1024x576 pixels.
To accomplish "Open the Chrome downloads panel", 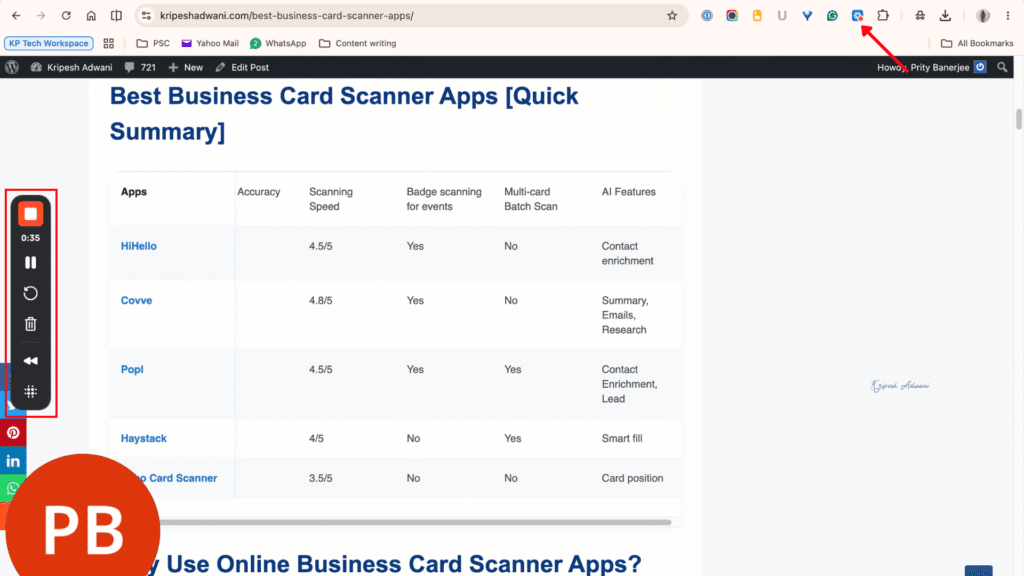I will [945, 16].
